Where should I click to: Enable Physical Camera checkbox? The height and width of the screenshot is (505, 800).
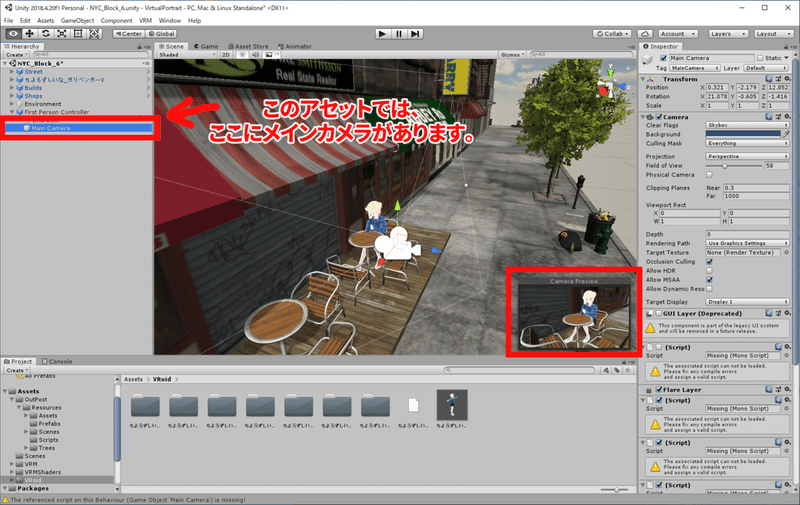pos(709,174)
